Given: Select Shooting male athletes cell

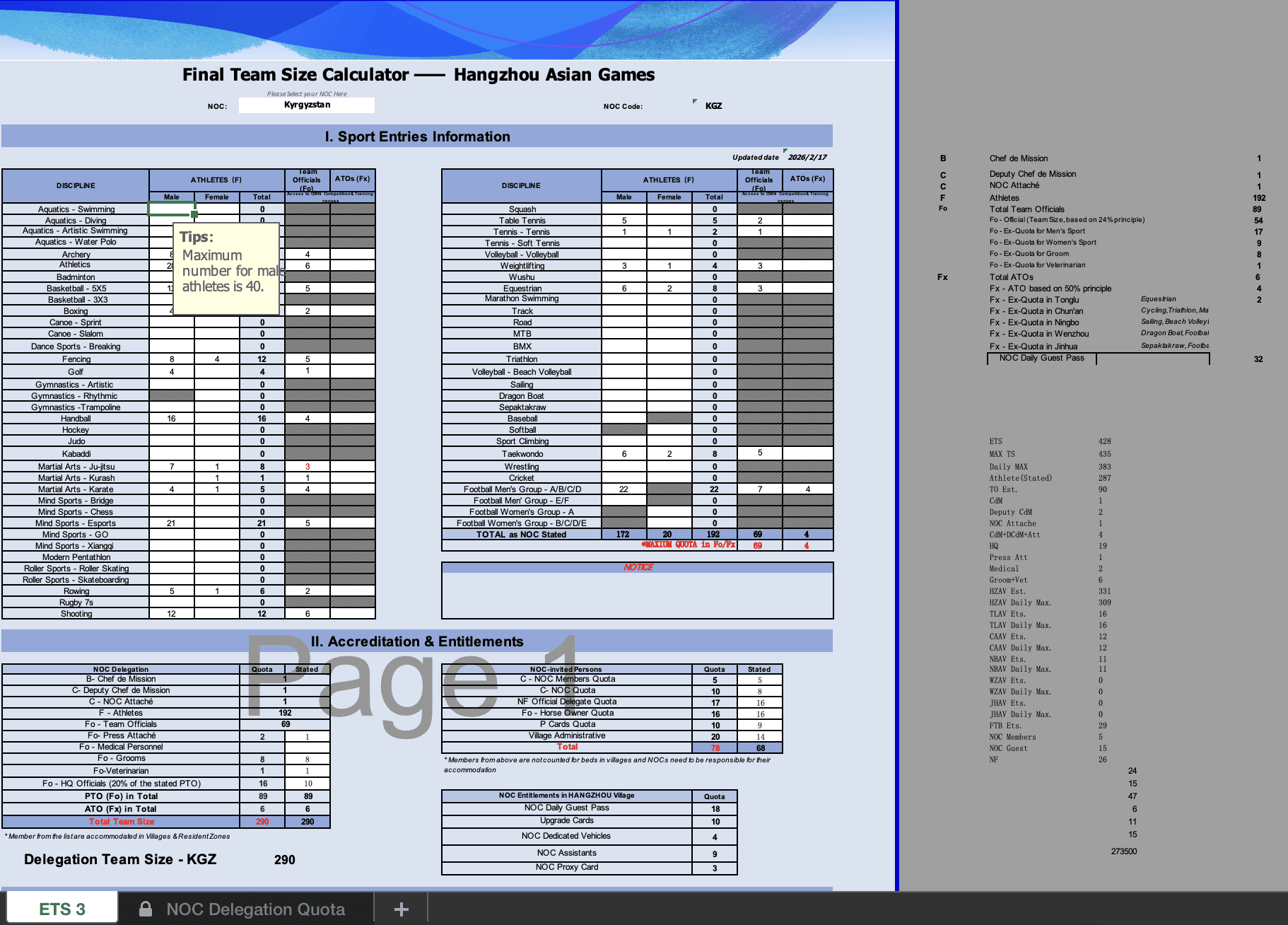Looking at the screenshot, I should click(x=172, y=614).
